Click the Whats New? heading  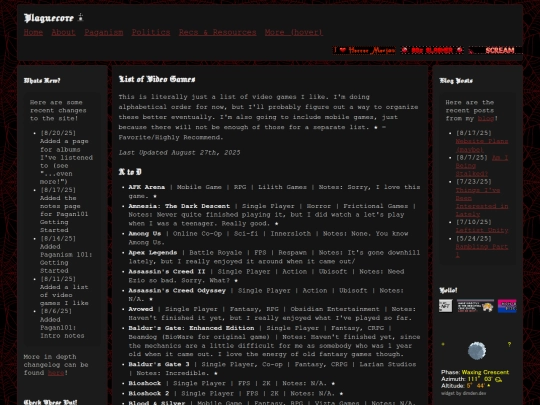(x=42, y=81)
